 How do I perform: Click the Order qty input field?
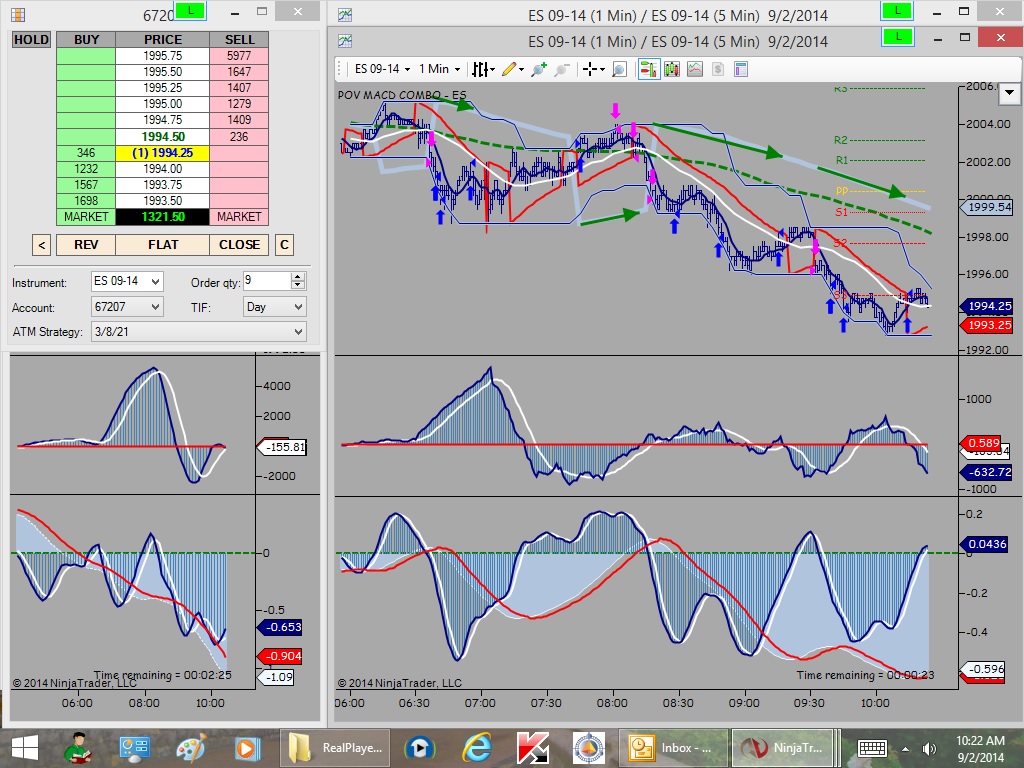[266, 281]
